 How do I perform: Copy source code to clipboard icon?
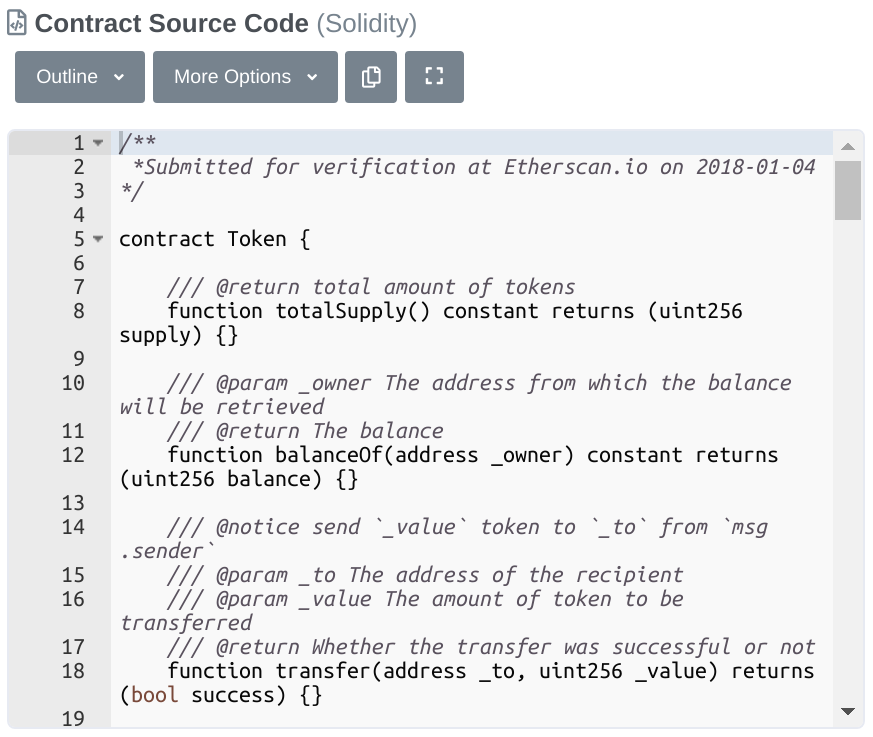coord(371,77)
